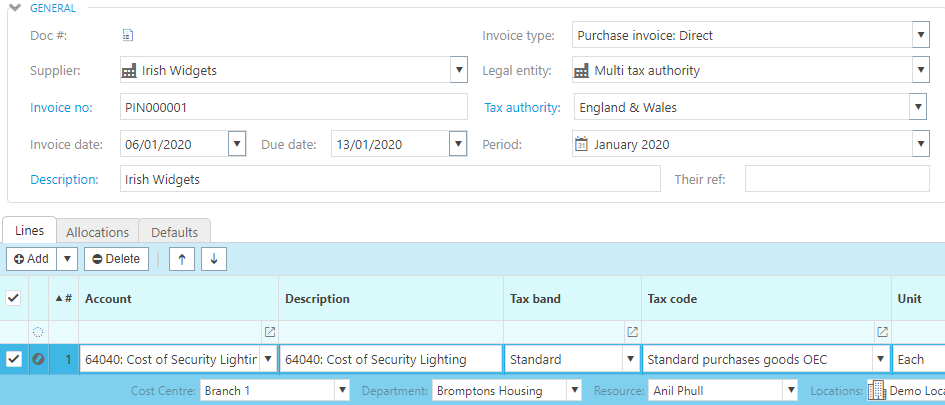Click the calendar icon in the Period field
The width and height of the screenshot is (945, 405).
[581, 144]
